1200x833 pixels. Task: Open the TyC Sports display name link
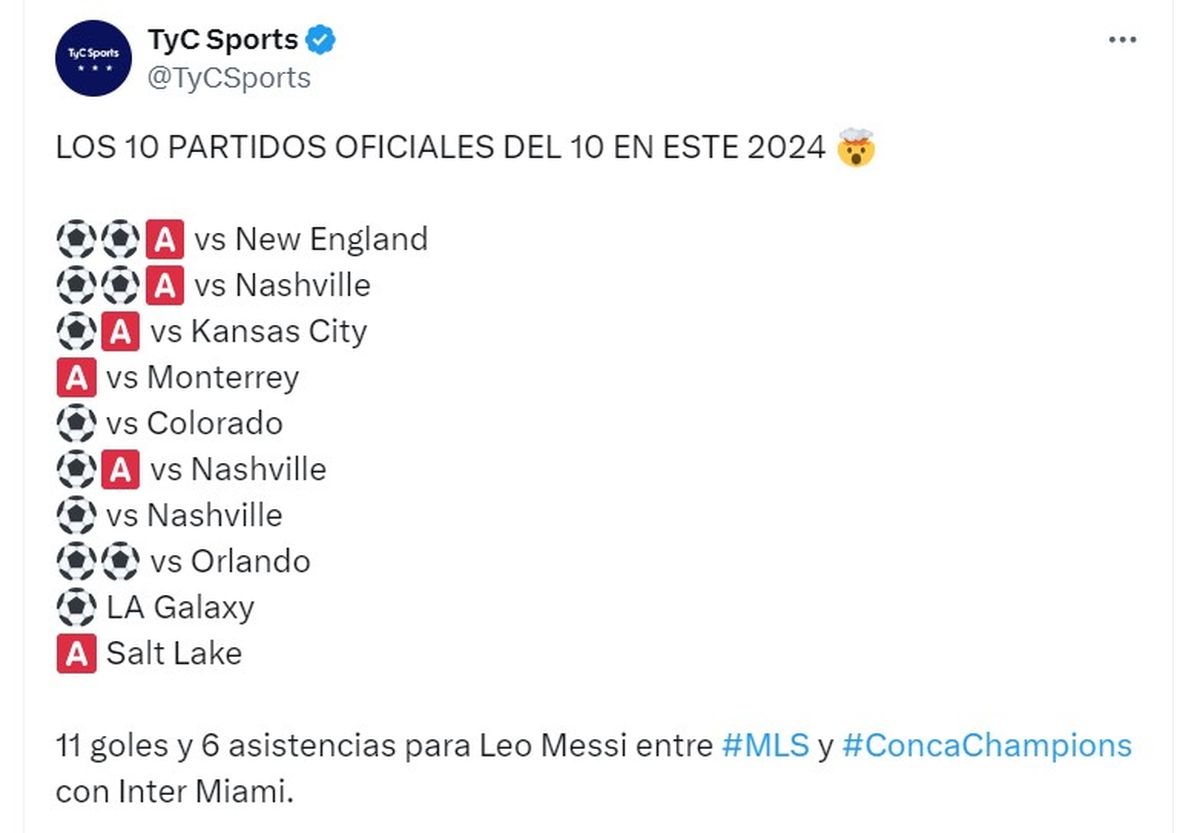223,40
